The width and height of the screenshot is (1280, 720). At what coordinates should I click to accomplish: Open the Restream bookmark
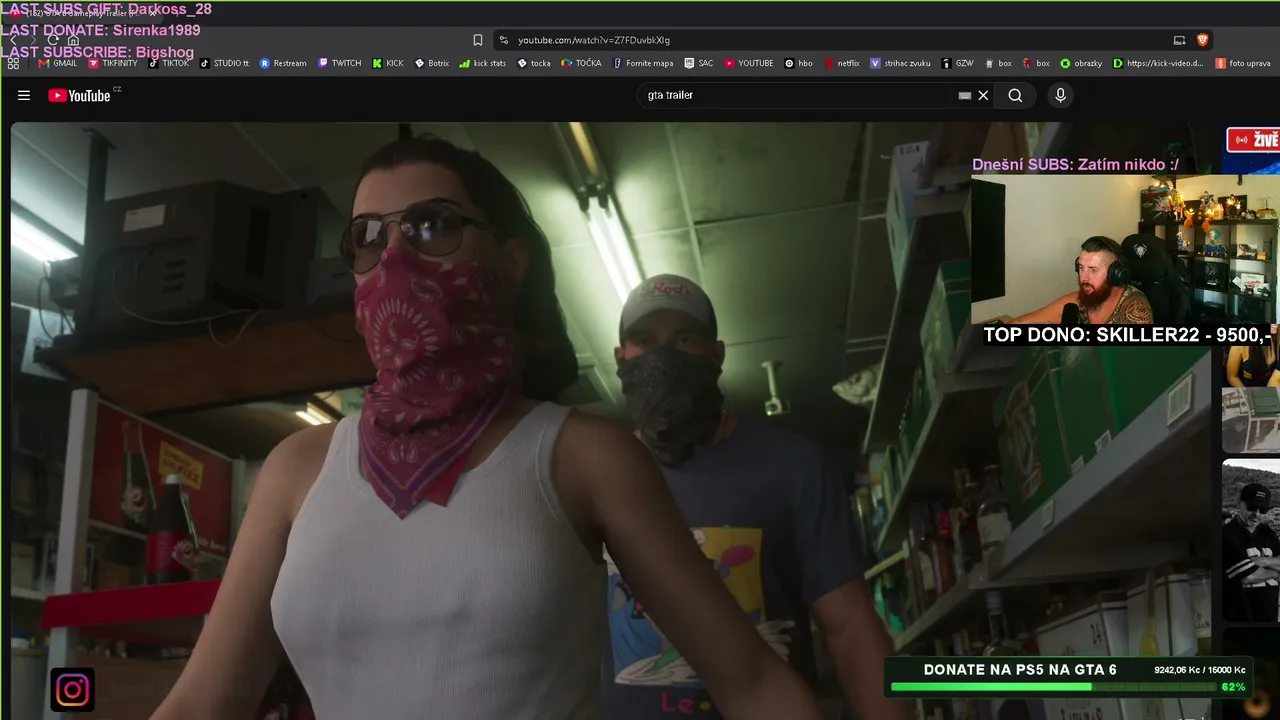[283, 63]
